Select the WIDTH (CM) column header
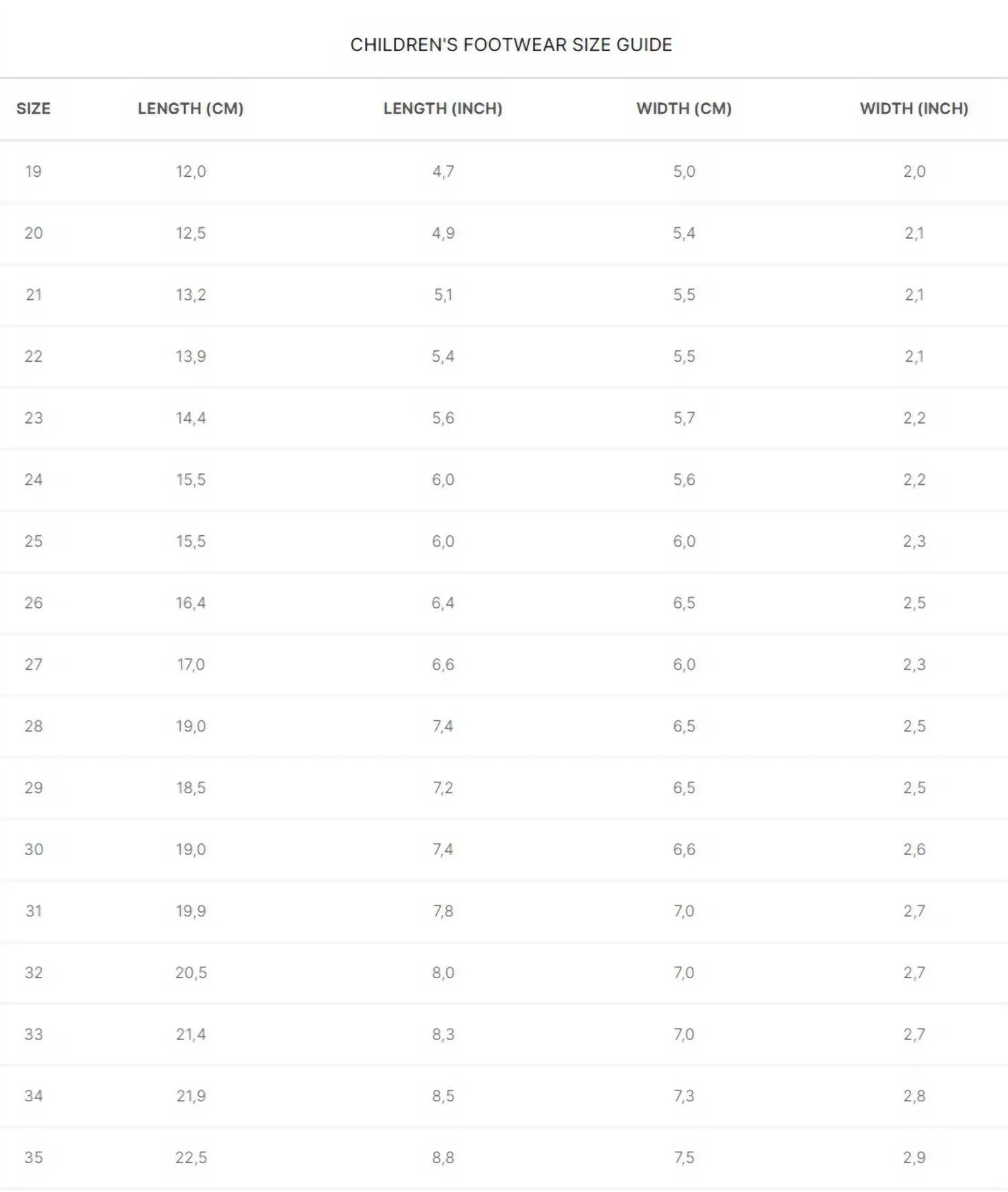This screenshot has height=1192, width=1008. (684, 108)
